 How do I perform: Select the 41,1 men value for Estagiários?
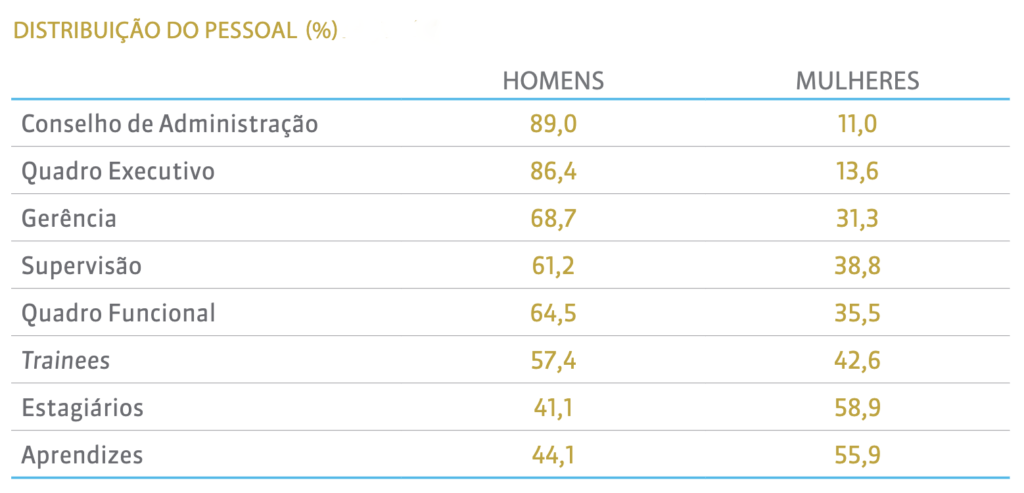click(x=554, y=408)
